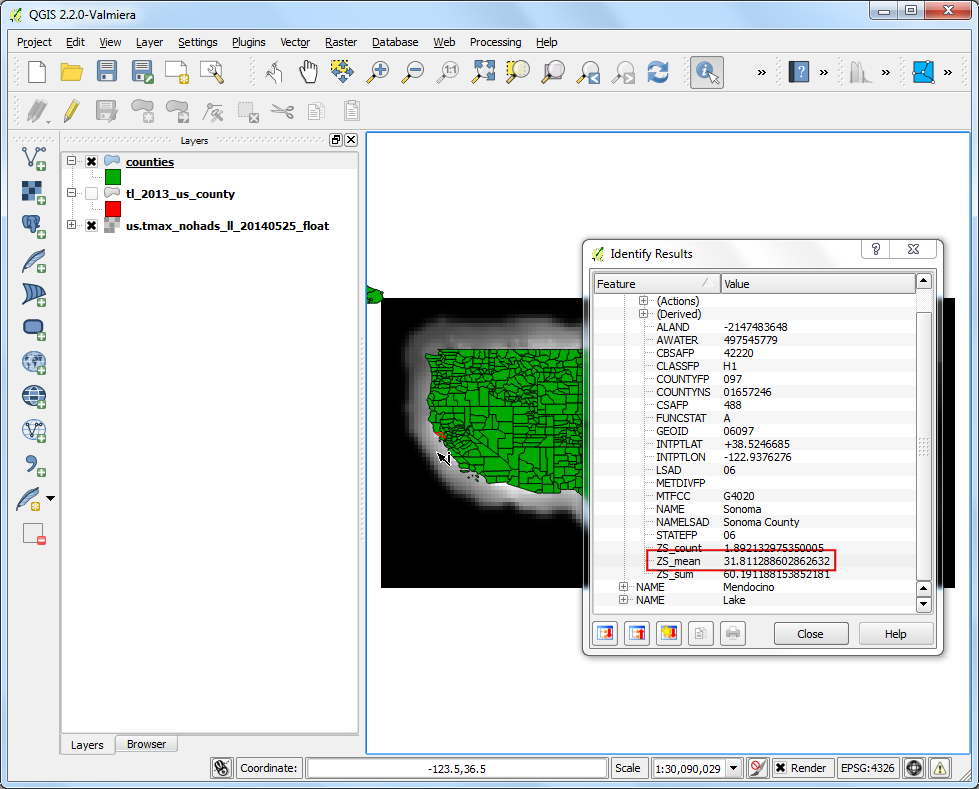Click Add SpatiaLite Layer icon
This screenshot has width=979, height=789.
[34, 260]
